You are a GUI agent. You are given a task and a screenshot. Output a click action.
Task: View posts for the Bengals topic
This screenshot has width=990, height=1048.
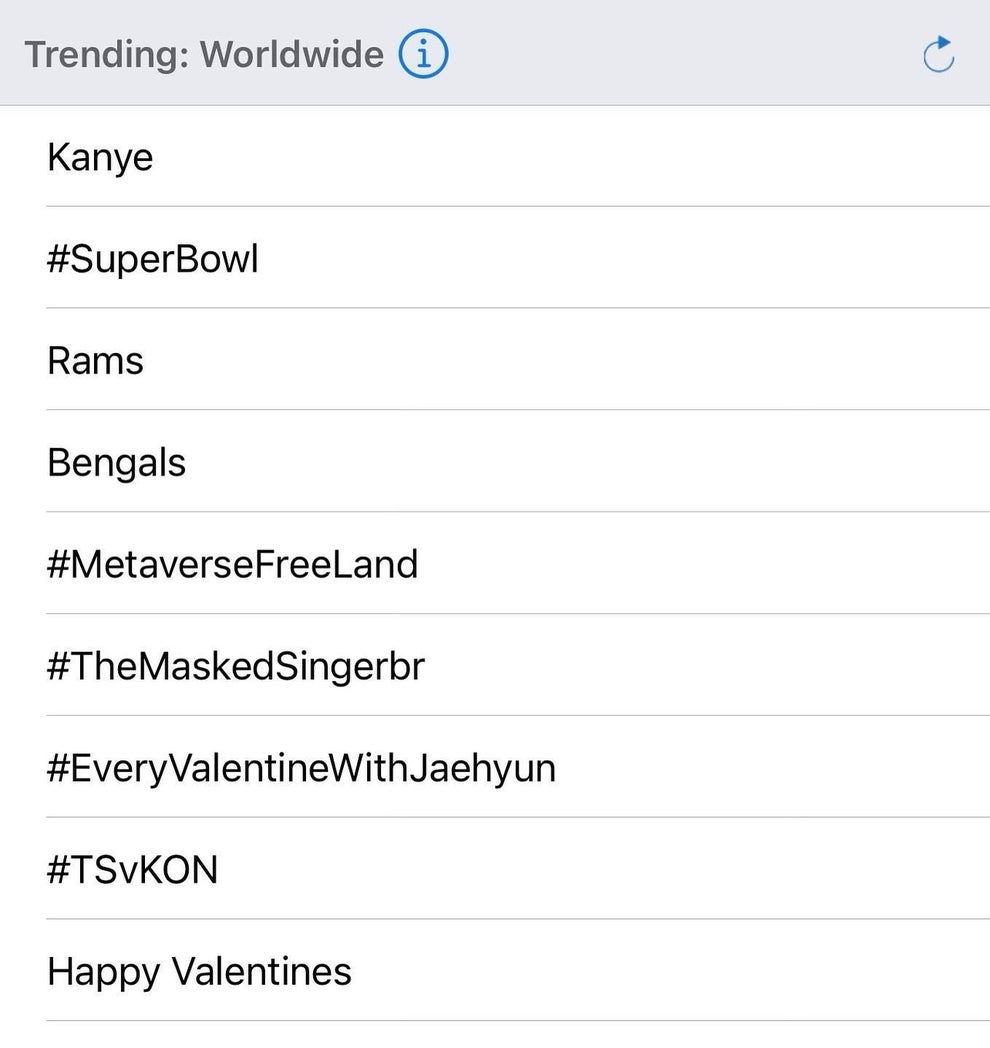point(116,463)
